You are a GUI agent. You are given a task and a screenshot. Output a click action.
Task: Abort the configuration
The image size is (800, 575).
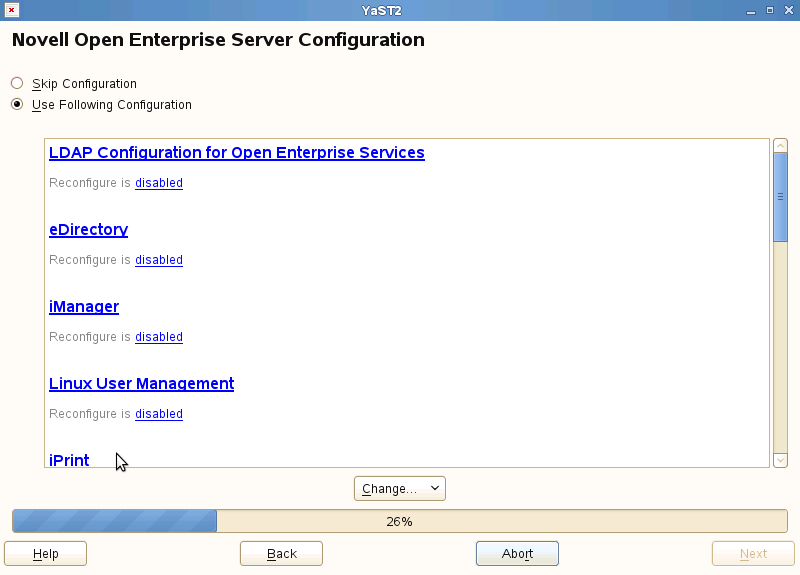[517, 554]
